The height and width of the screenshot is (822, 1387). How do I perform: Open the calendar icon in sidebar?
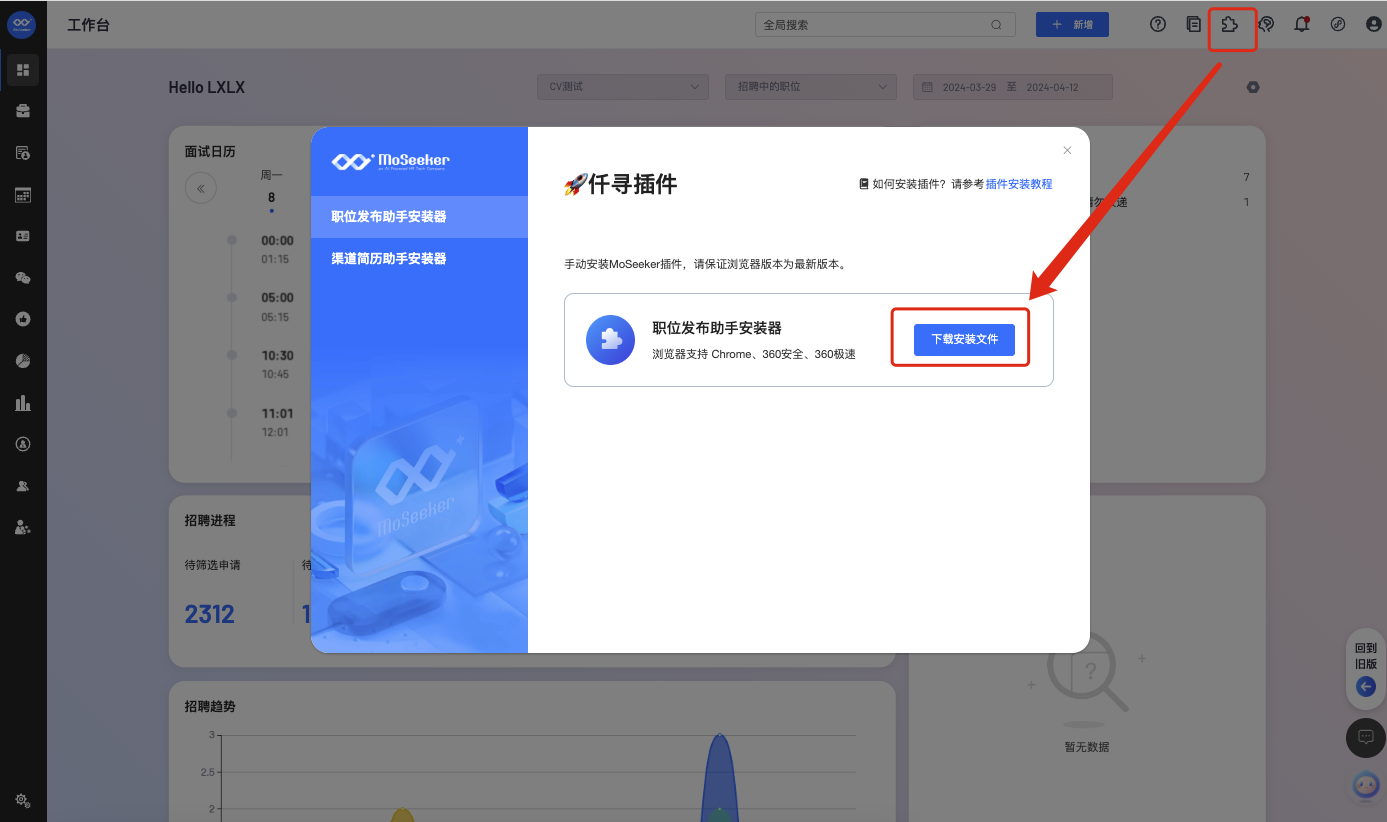23,195
